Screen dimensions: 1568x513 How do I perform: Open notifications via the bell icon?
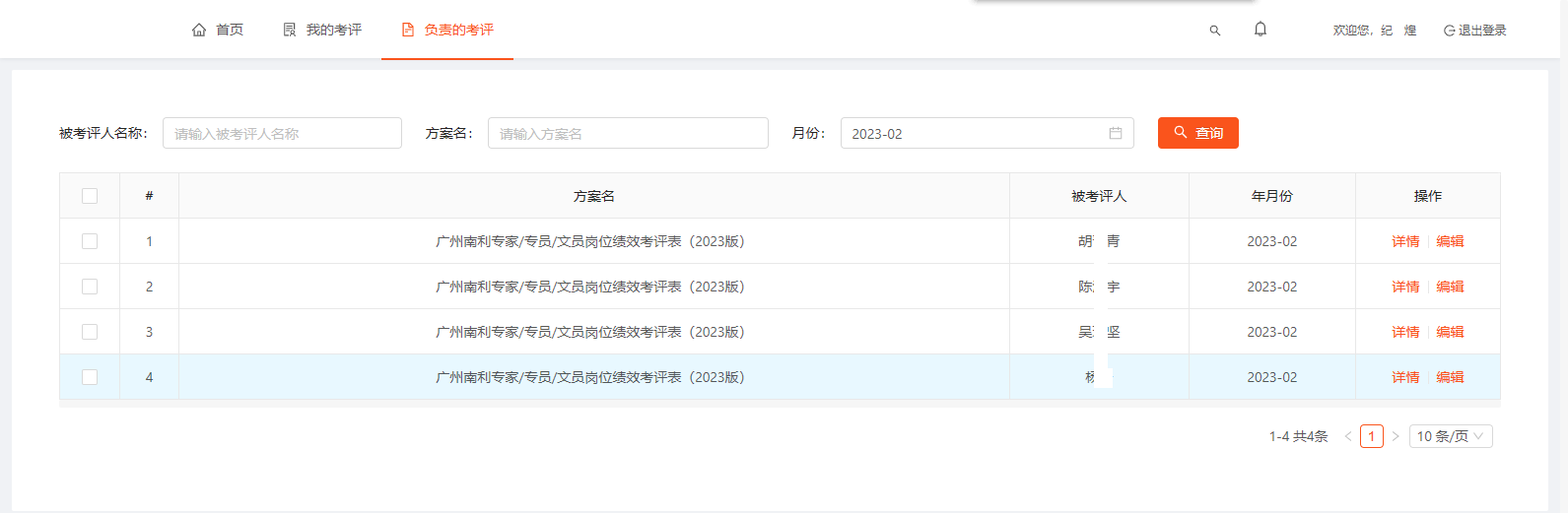[x=1260, y=30]
